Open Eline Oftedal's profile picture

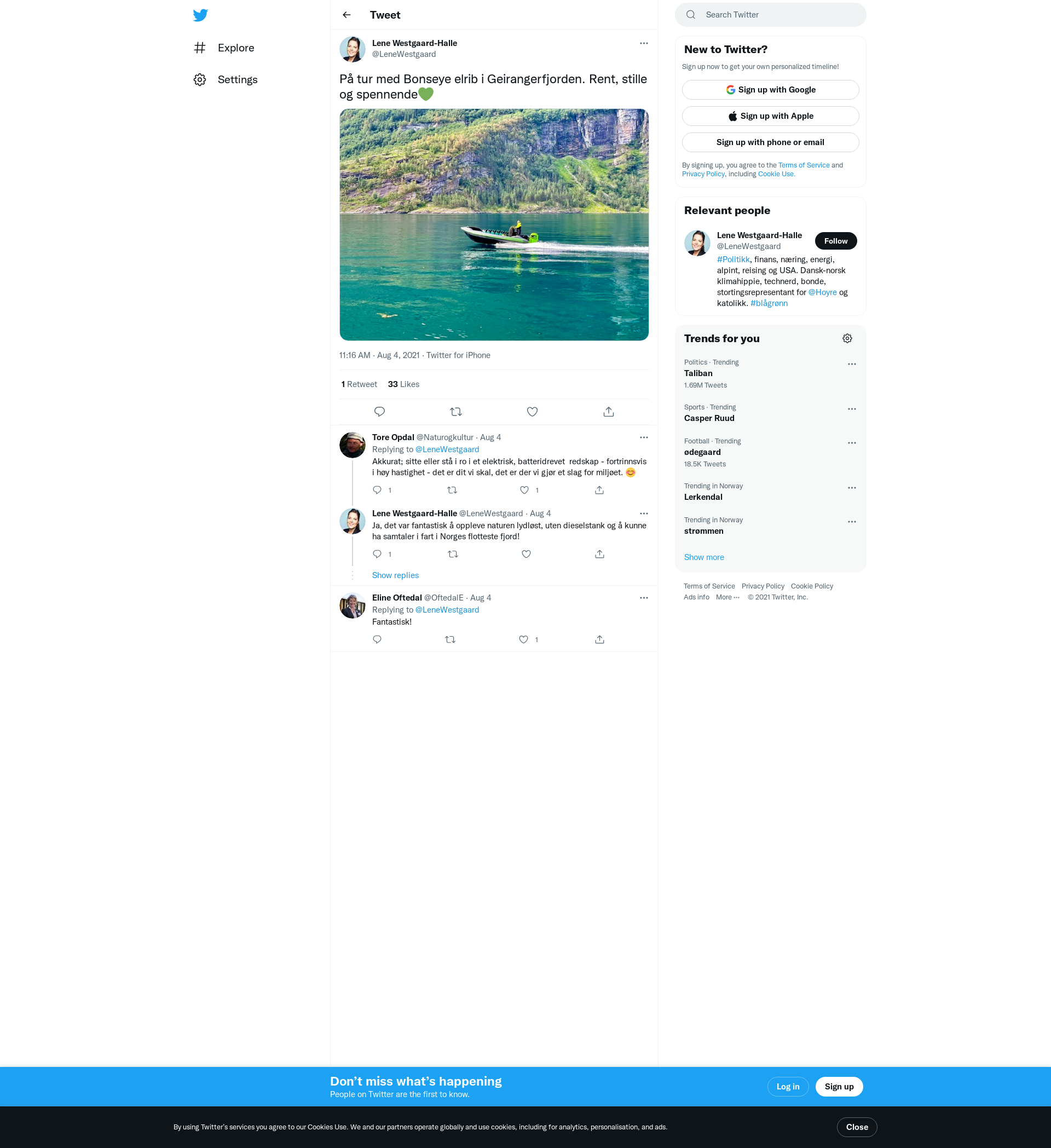coord(353,605)
